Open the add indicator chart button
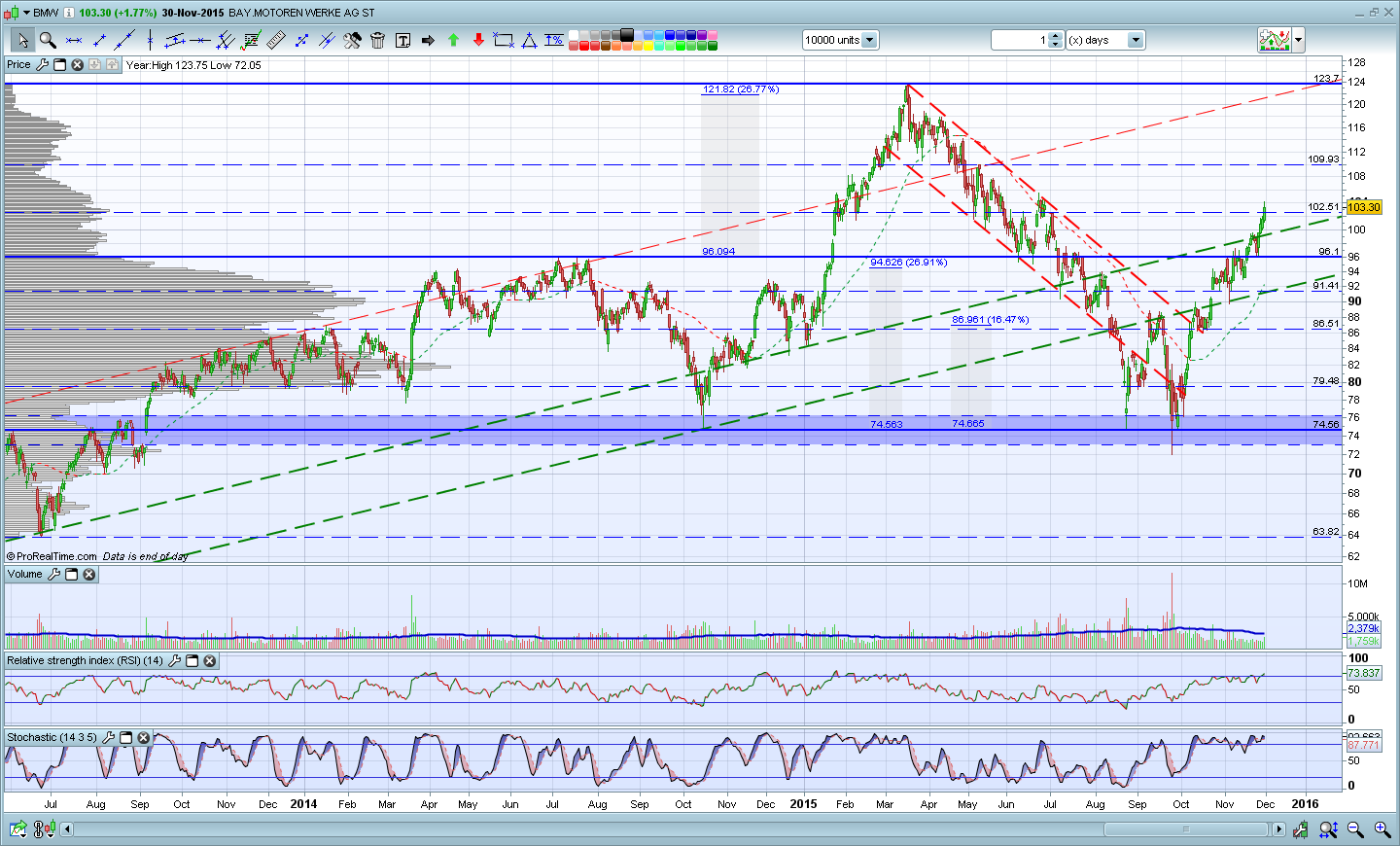The image size is (1400, 846). tap(1275, 40)
